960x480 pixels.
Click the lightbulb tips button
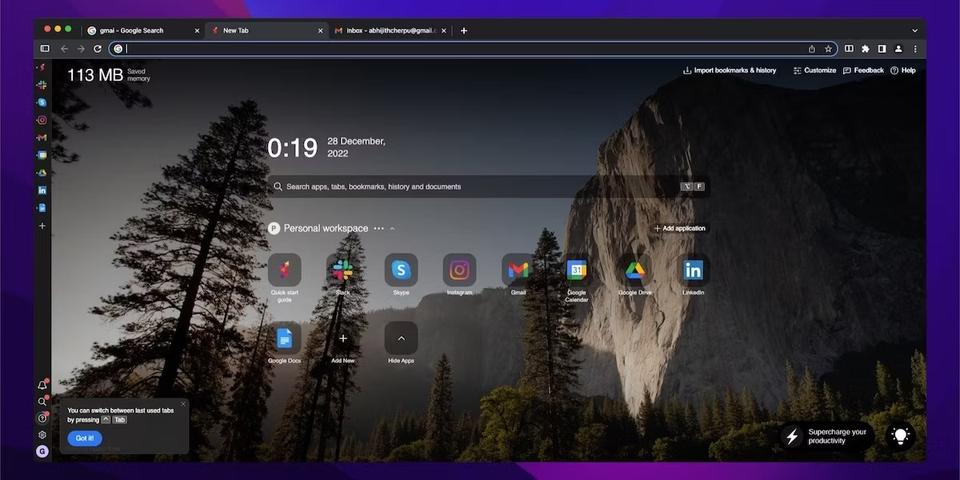point(900,436)
